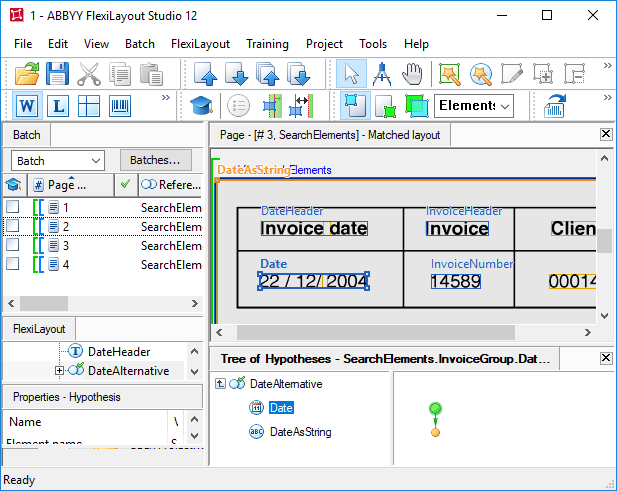Image resolution: width=617 pixels, height=491 pixels.
Task: Expand the first-row toolbar overflow chevron
Action: pos(608,66)
